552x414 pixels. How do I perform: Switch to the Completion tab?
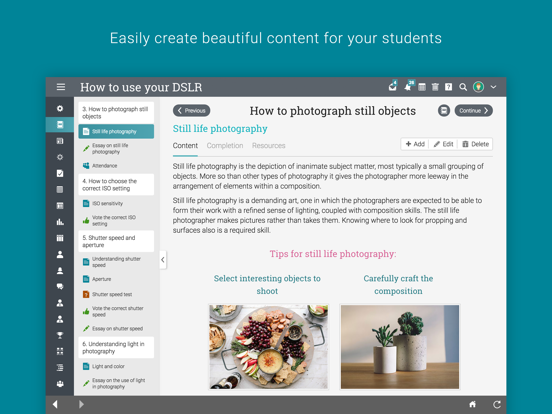225,146
